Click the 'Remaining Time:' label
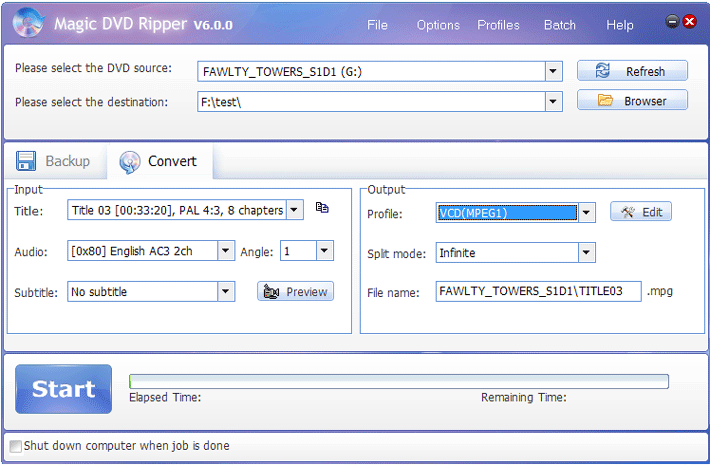 pyautogui.click(x=523, y=398)
